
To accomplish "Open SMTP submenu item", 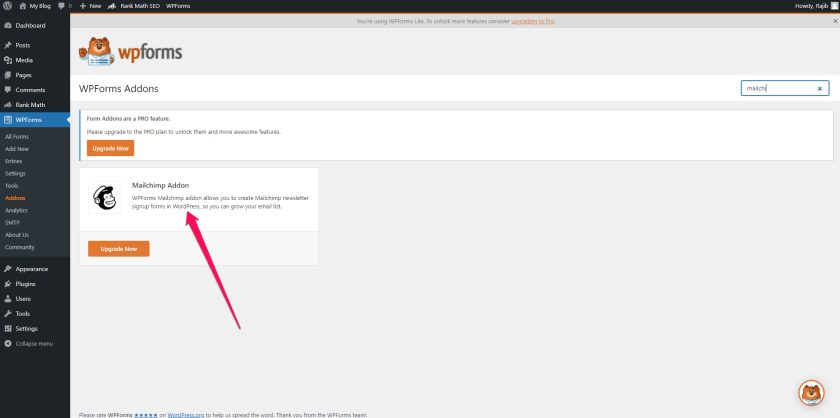I will tap(12, 223).
